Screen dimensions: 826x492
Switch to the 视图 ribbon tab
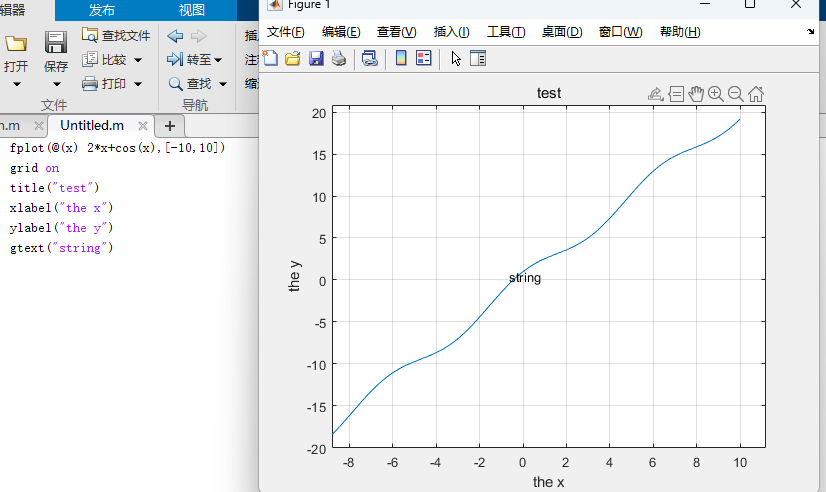click(191, 10)
